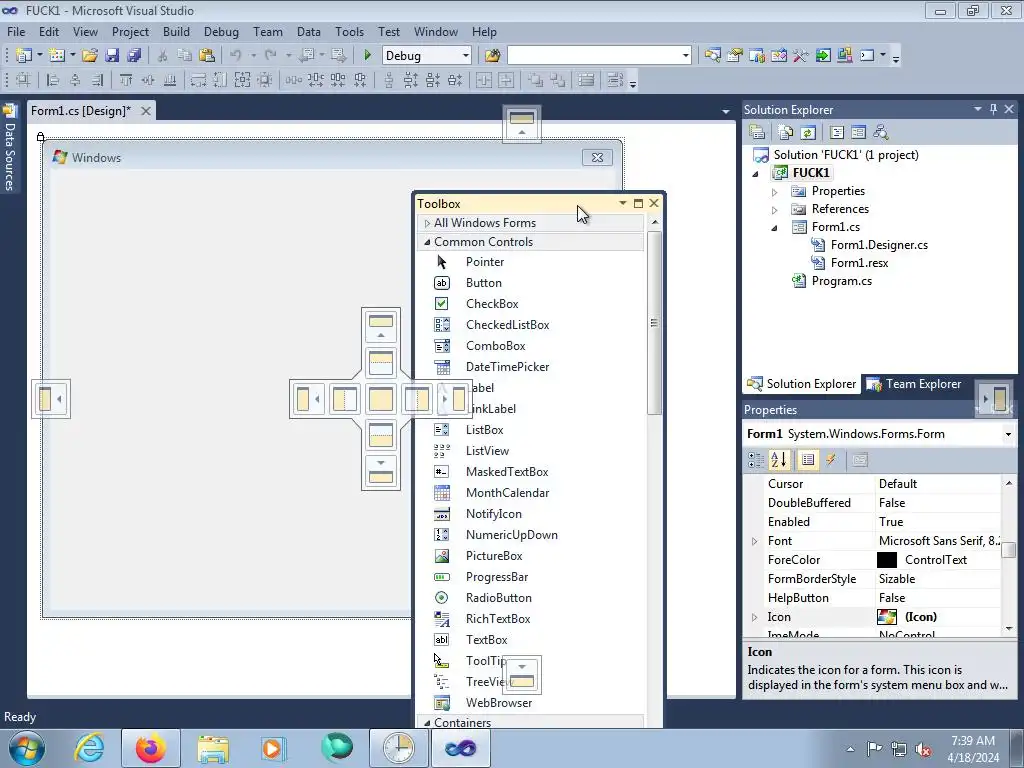This screenshot has height=768, width=1024.
Task: Open the Debug menu
Action: (x=221, y=31)
